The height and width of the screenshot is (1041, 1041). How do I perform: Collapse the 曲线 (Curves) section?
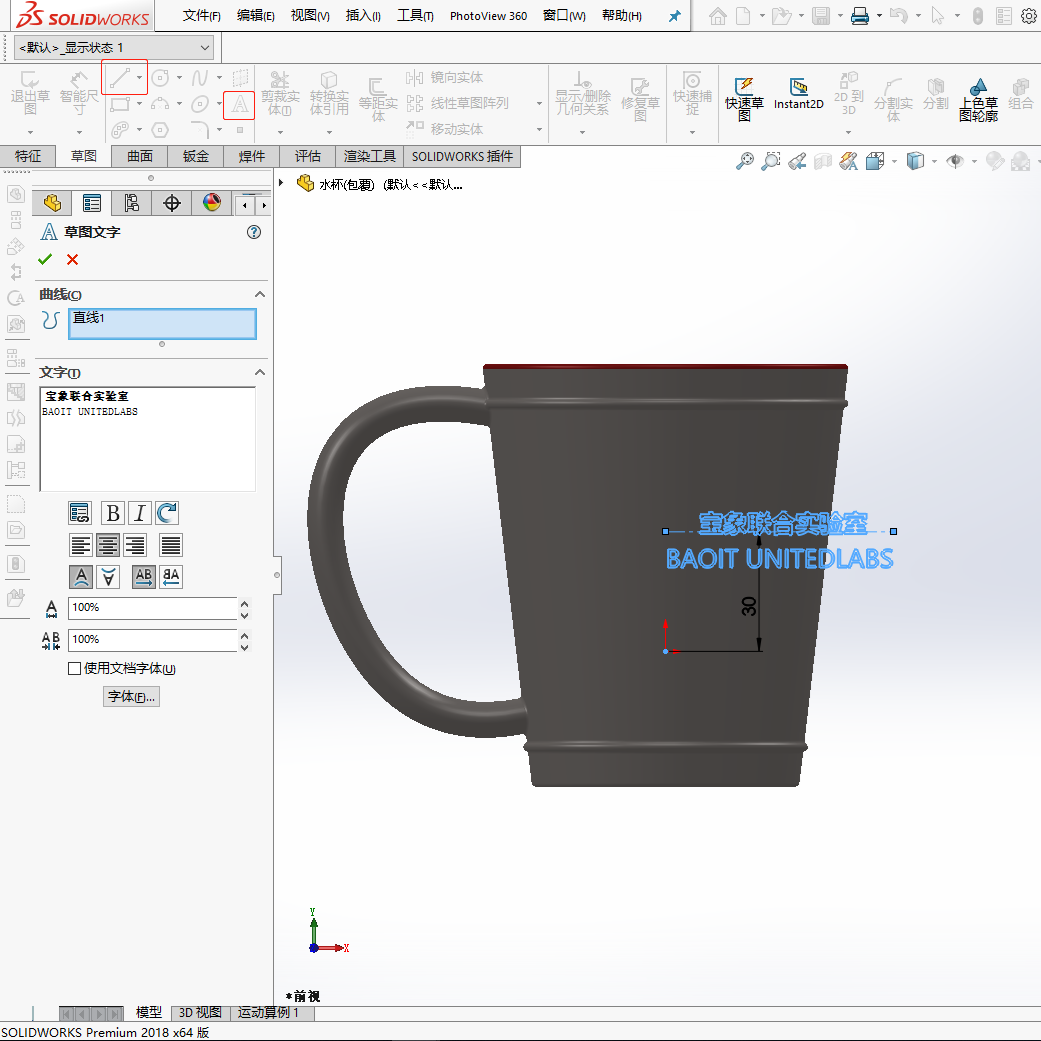(x=260, y=294)
